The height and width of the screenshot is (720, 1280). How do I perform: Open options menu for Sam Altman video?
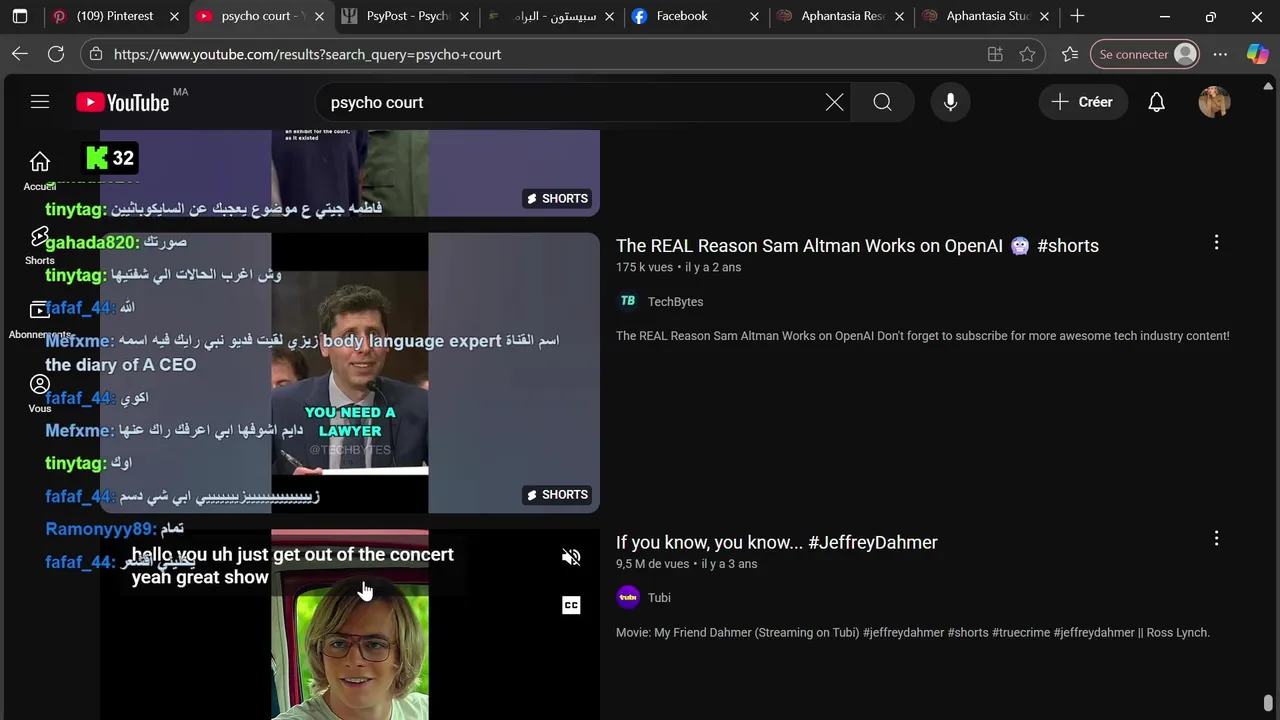coord(1216,242)
